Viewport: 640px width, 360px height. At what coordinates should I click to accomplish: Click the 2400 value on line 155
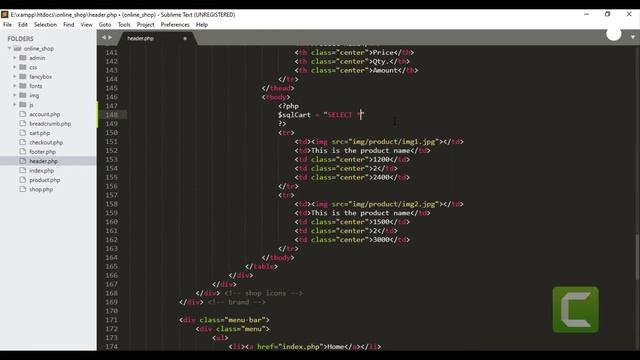pos(381,178)
